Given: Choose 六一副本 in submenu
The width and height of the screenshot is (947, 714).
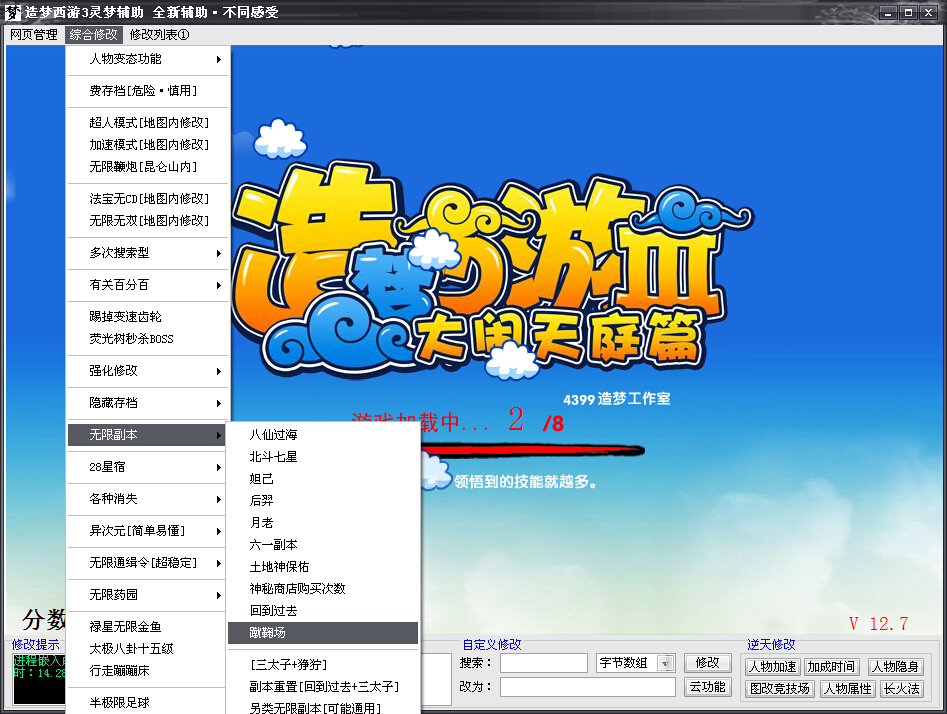Looking at the screenshot, I should [x=323, y=545].
